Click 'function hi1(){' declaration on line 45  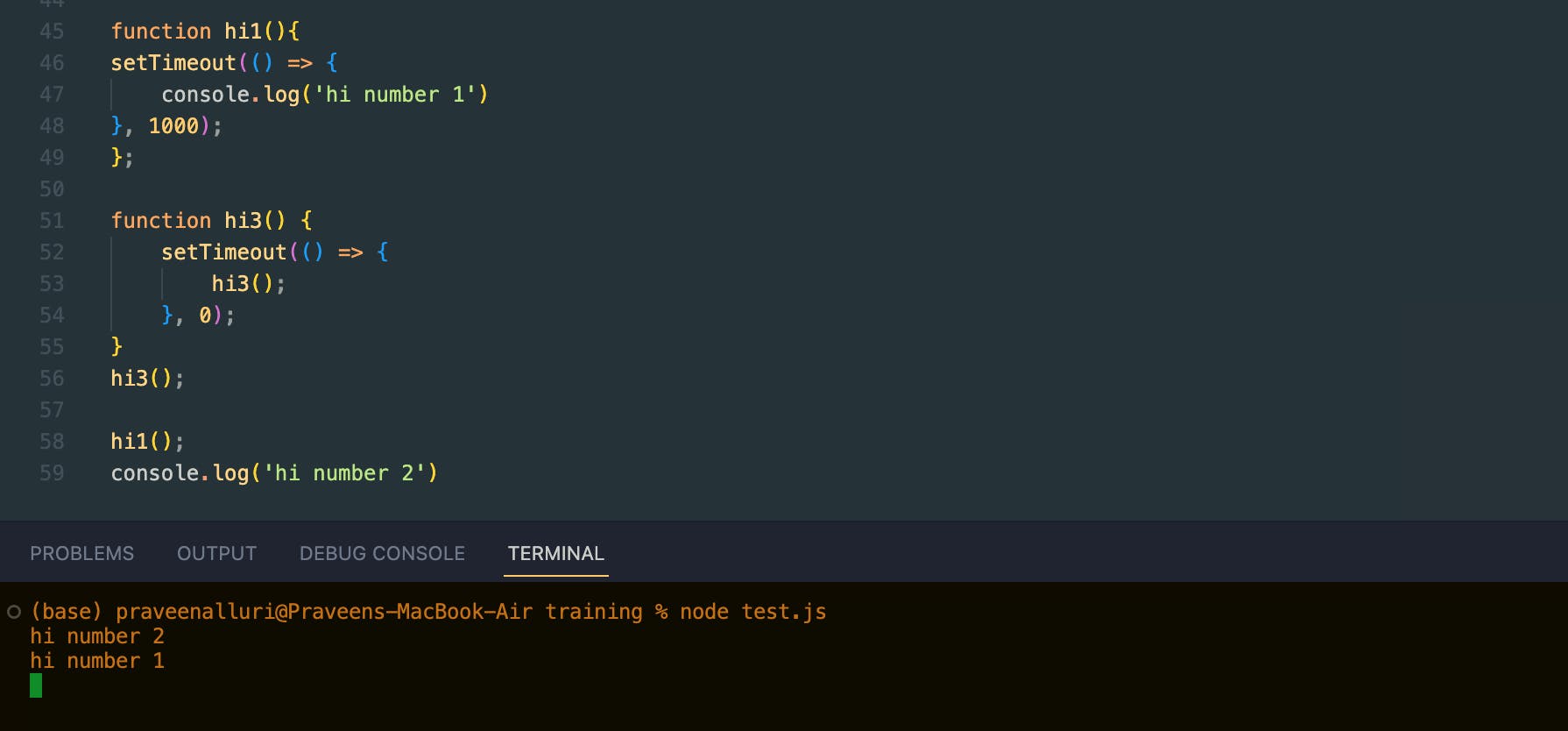click(205, 32)
